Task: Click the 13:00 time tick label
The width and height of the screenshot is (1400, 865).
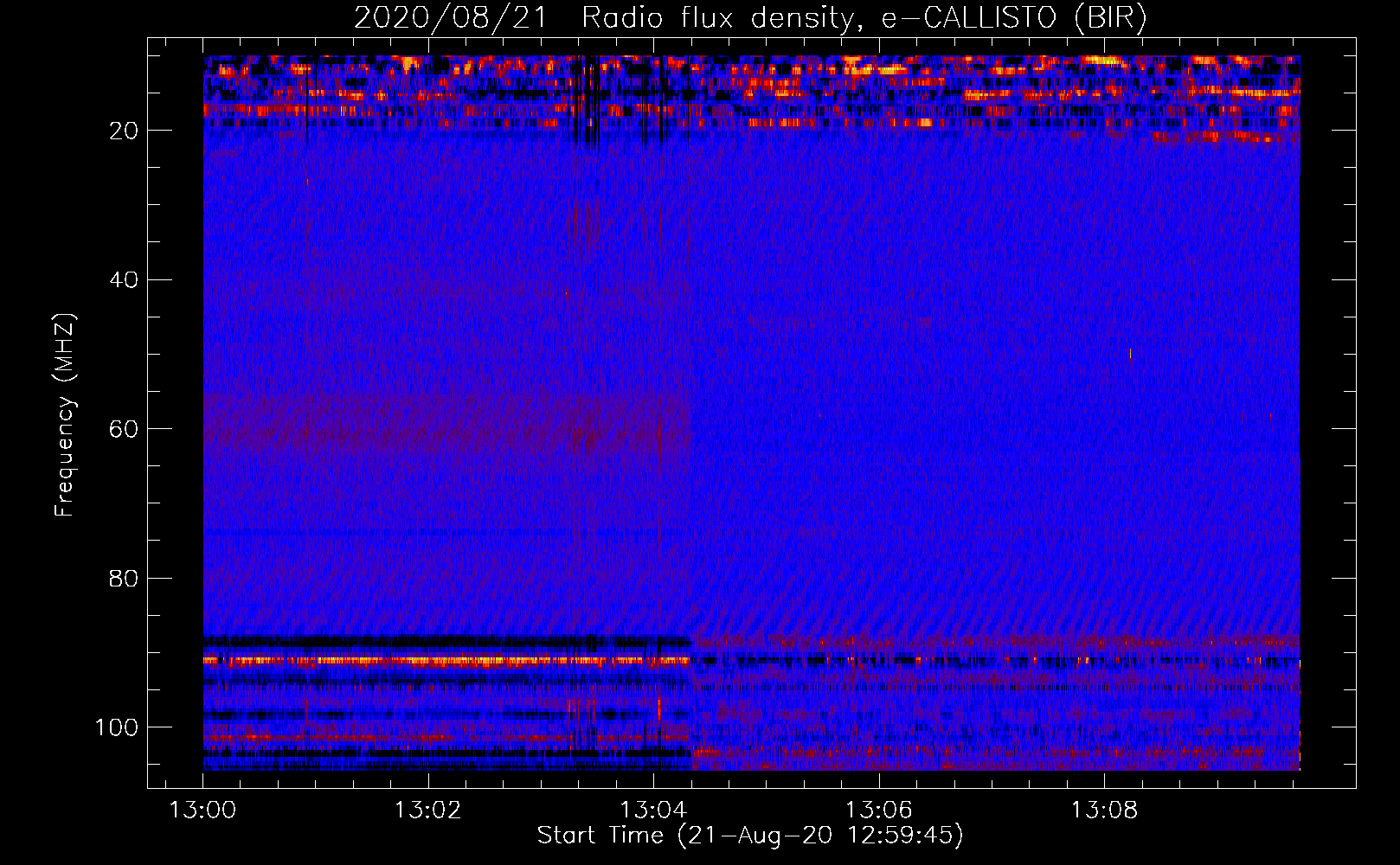Action: point(202,811)
